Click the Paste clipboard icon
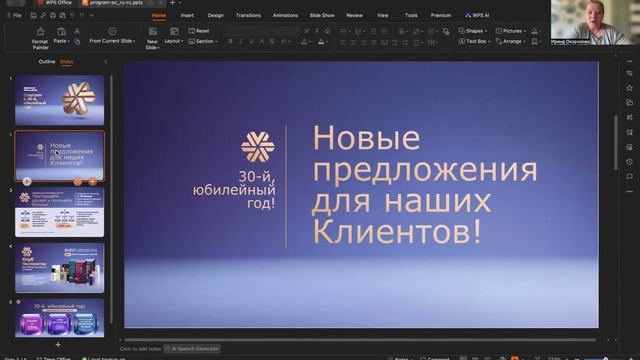 (61, 32)
